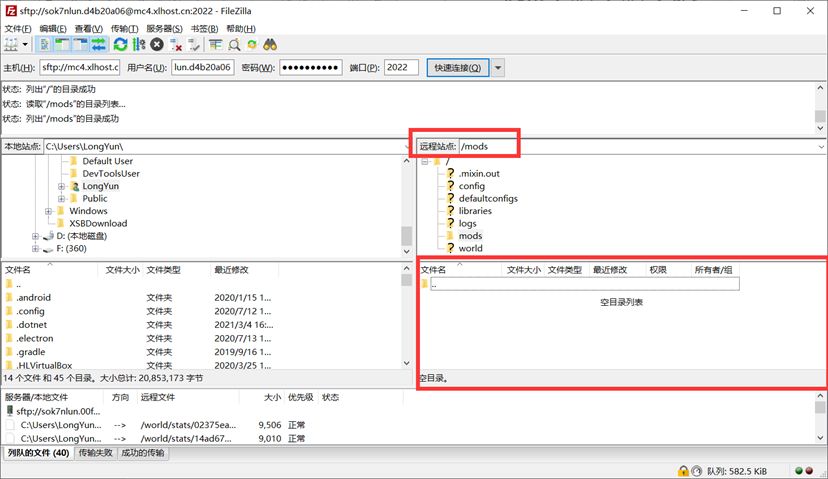Select the mods folder in remote tree
Viewport: 828px width, 479px height.
tap(470, 236)
